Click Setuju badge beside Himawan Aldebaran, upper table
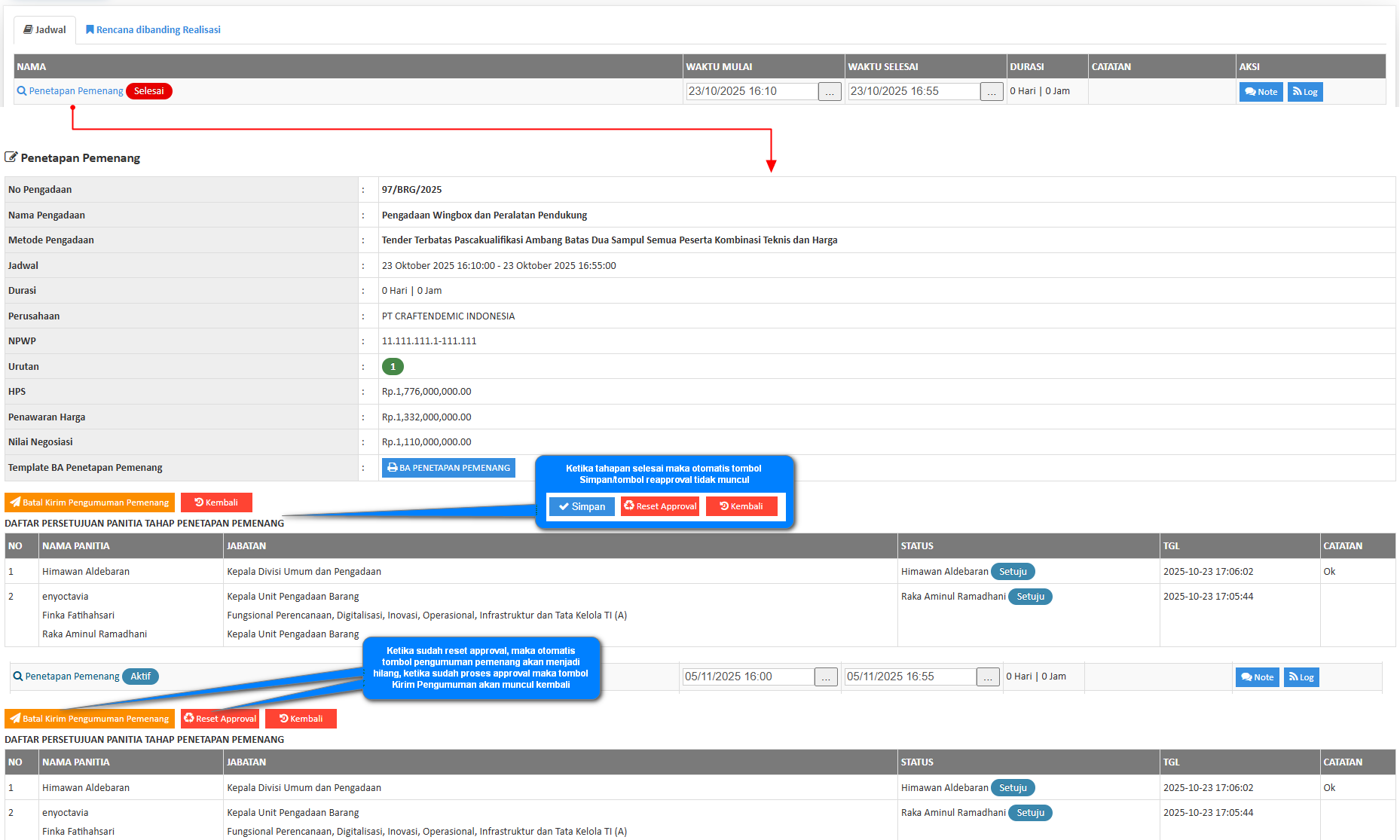Viewport: 1400px width, 840px height. [x=1013, y=572]
